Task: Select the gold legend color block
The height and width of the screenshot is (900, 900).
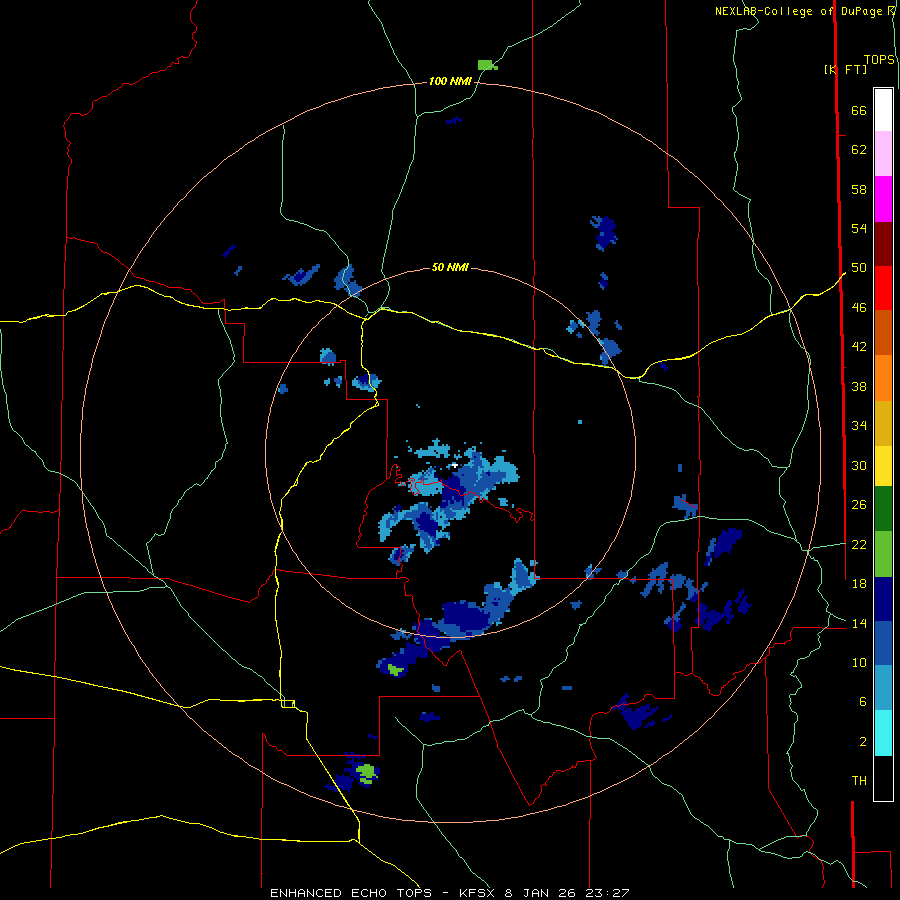Action: [x=883, y=423]
